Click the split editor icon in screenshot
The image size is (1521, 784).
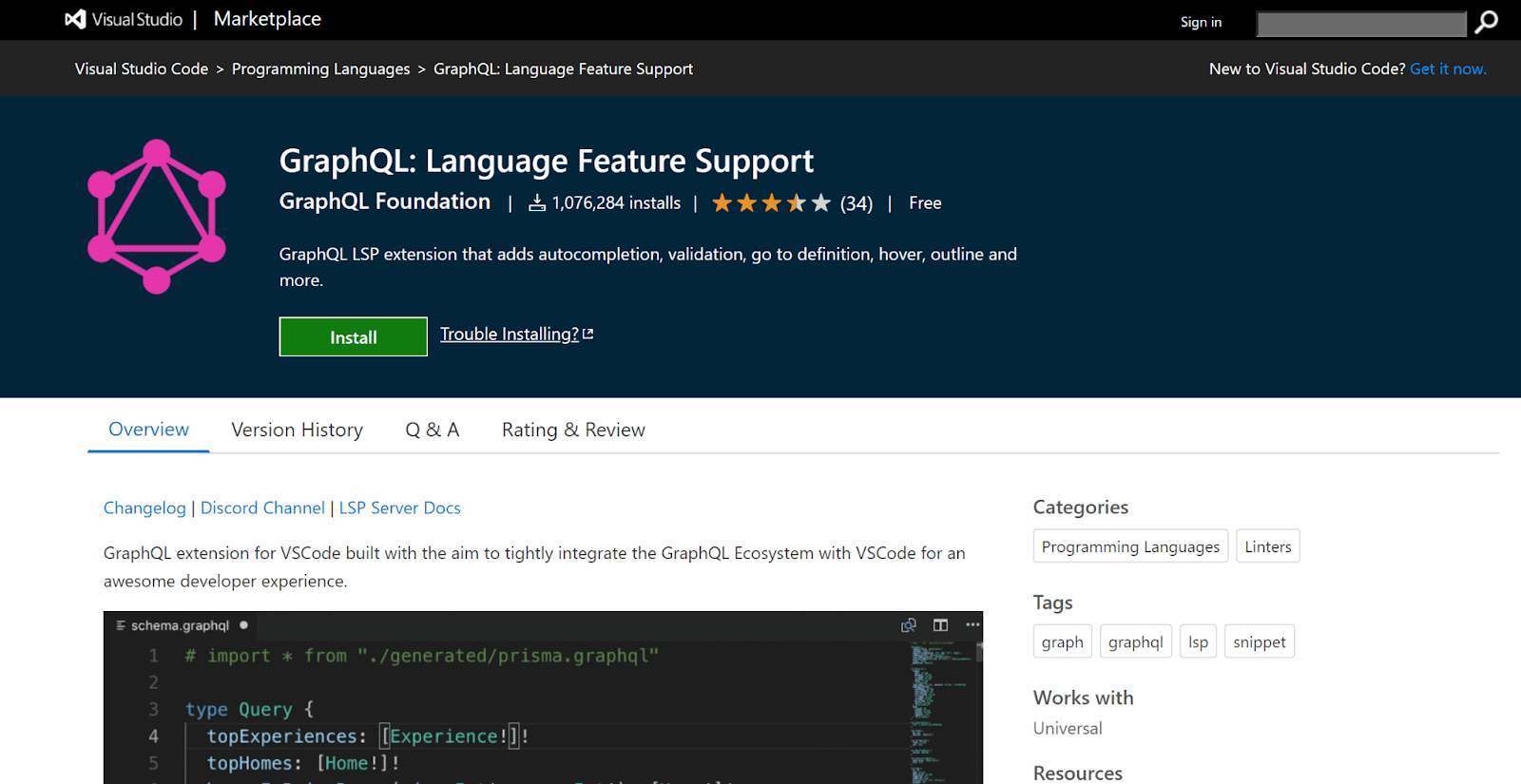coord(940,624)
